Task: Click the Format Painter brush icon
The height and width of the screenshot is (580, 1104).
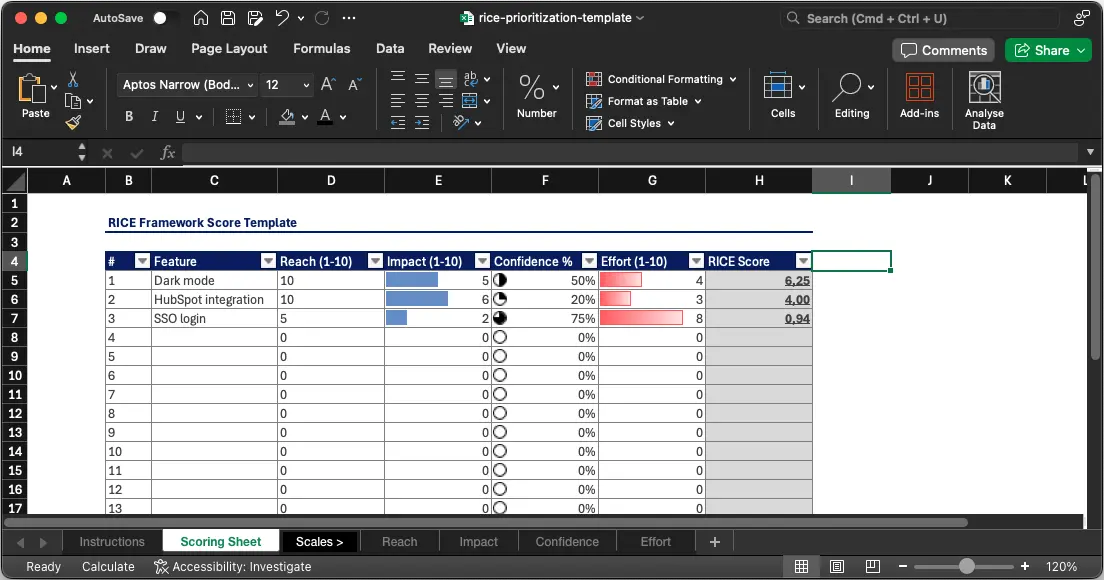Action: click(73, 122)
